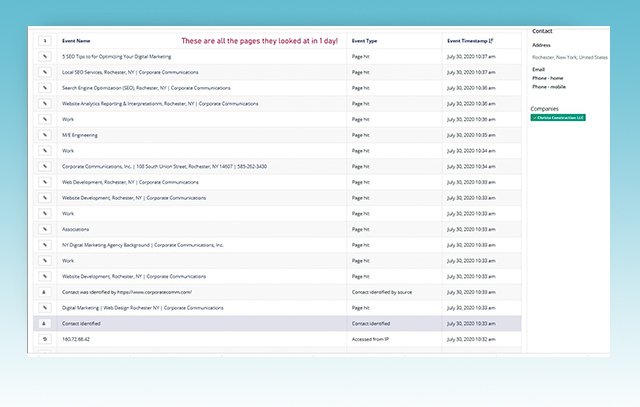Click 'Page hit' type for M/E Engineering row
640x407 pixels.
(360, 135)
